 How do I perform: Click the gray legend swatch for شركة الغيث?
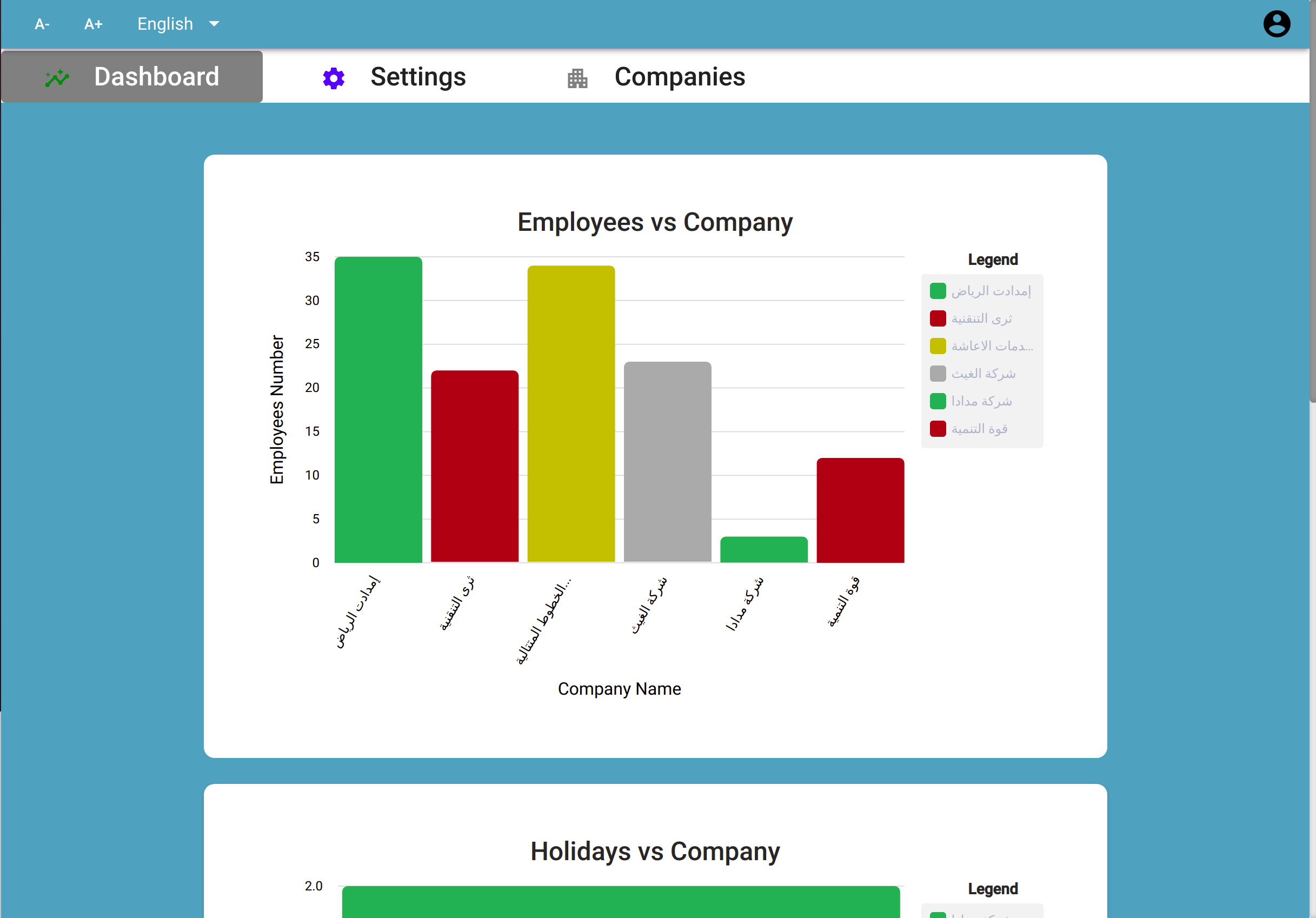point(938,374)
